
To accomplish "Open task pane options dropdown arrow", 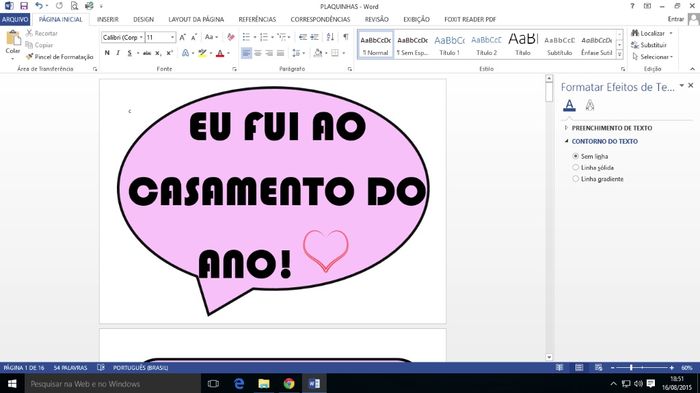I will click(681, 85).
